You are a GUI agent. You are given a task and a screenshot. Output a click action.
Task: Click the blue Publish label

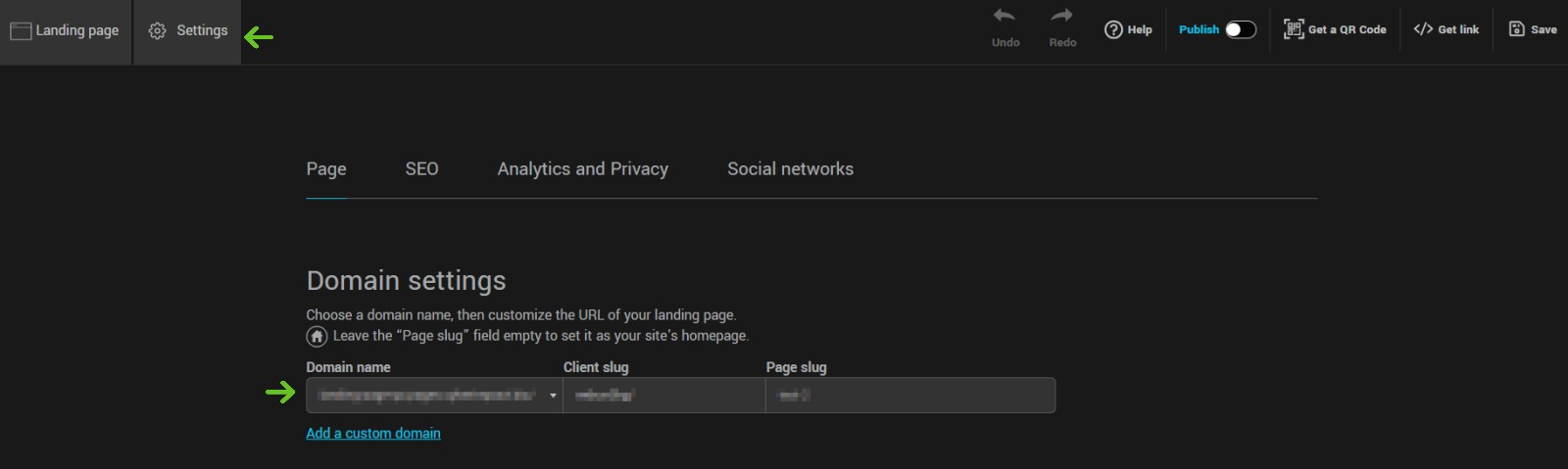(x=1199, y=29)
